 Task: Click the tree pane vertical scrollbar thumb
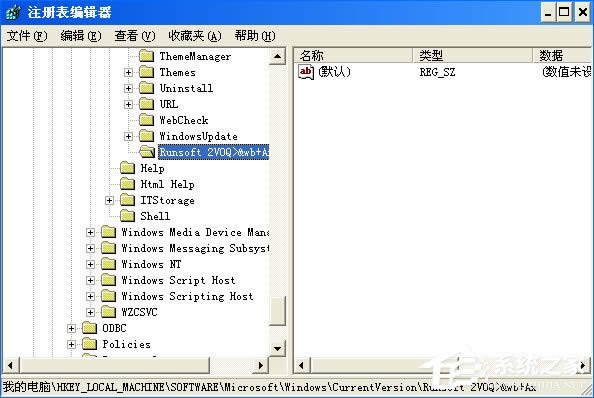point(278,311)
